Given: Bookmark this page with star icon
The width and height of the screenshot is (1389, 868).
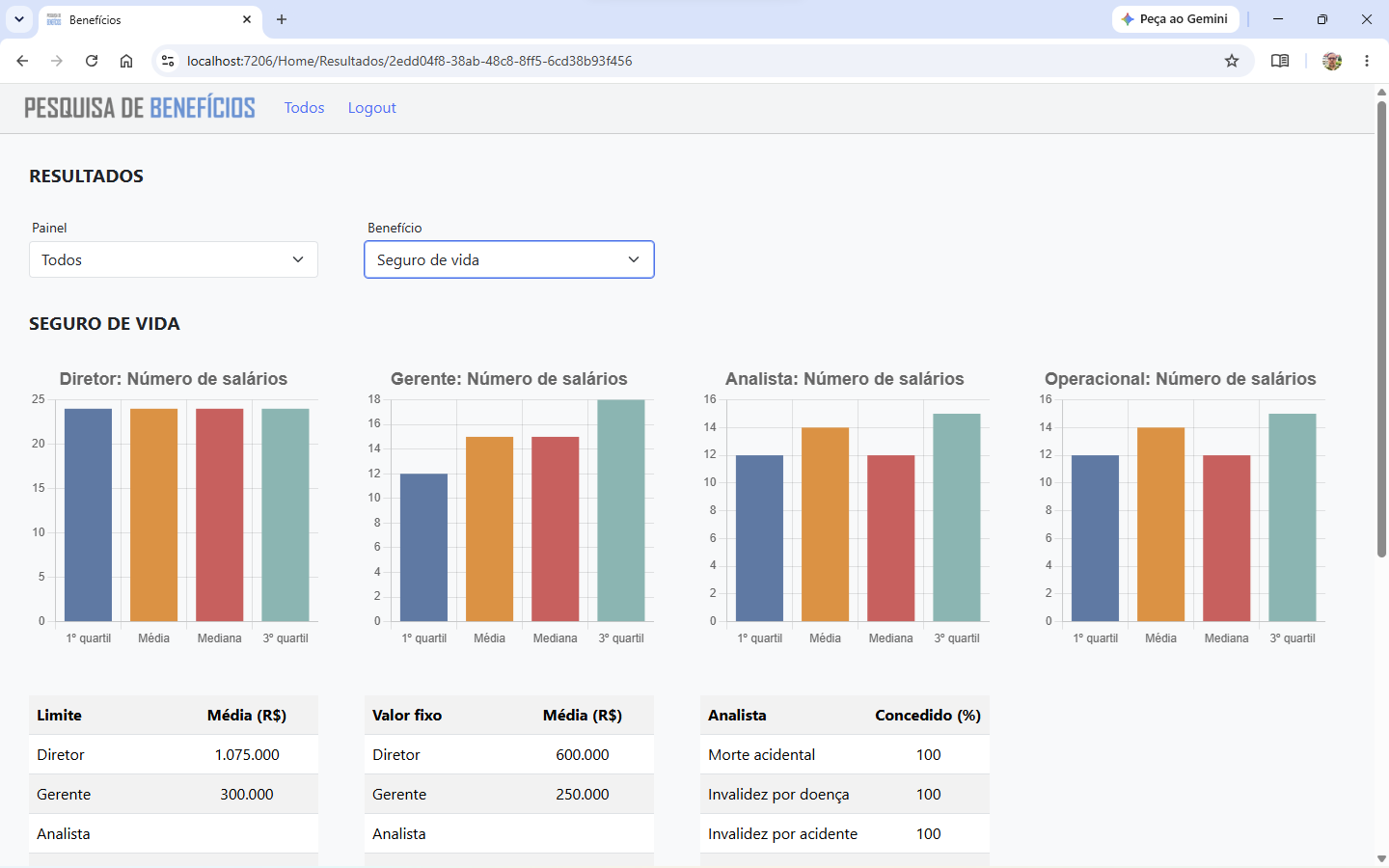Looking at the screenshot, I should (x=1232, y=61).
